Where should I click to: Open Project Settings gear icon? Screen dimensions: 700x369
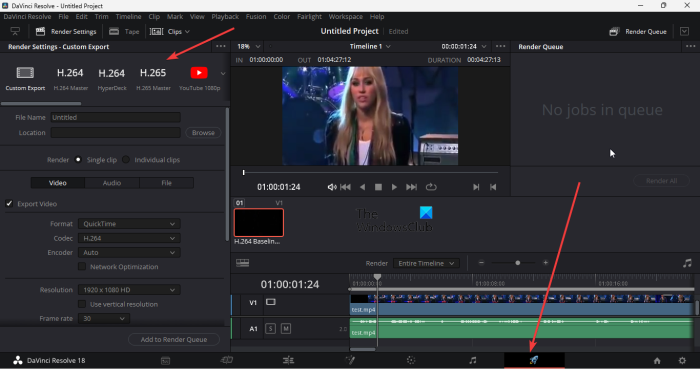[682, 361]
